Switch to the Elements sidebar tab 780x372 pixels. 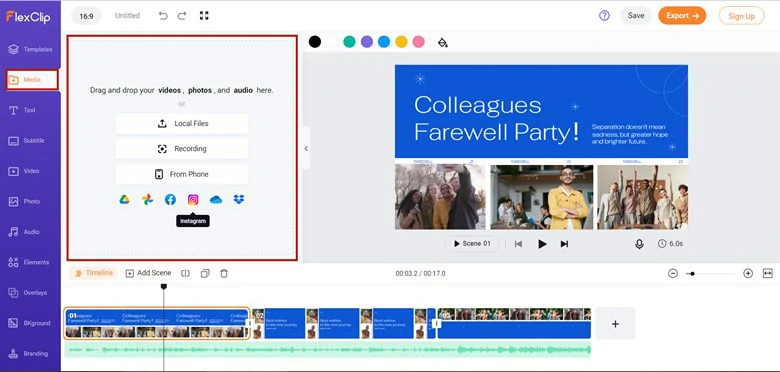30,262
